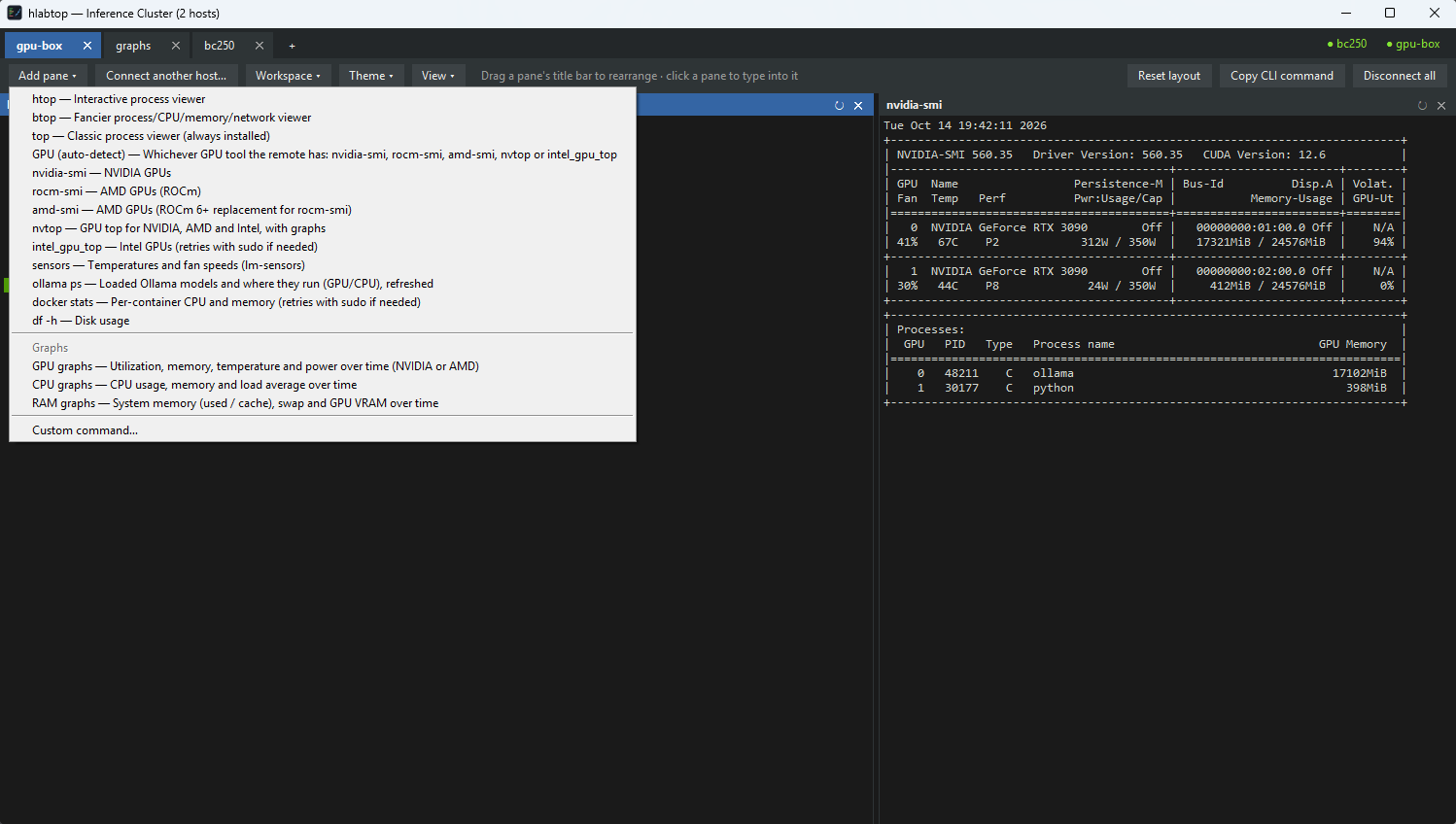The image size is (1456, 824).
Task: Click the nvidia-smi pane title
Action: click(x=914, y=105)
